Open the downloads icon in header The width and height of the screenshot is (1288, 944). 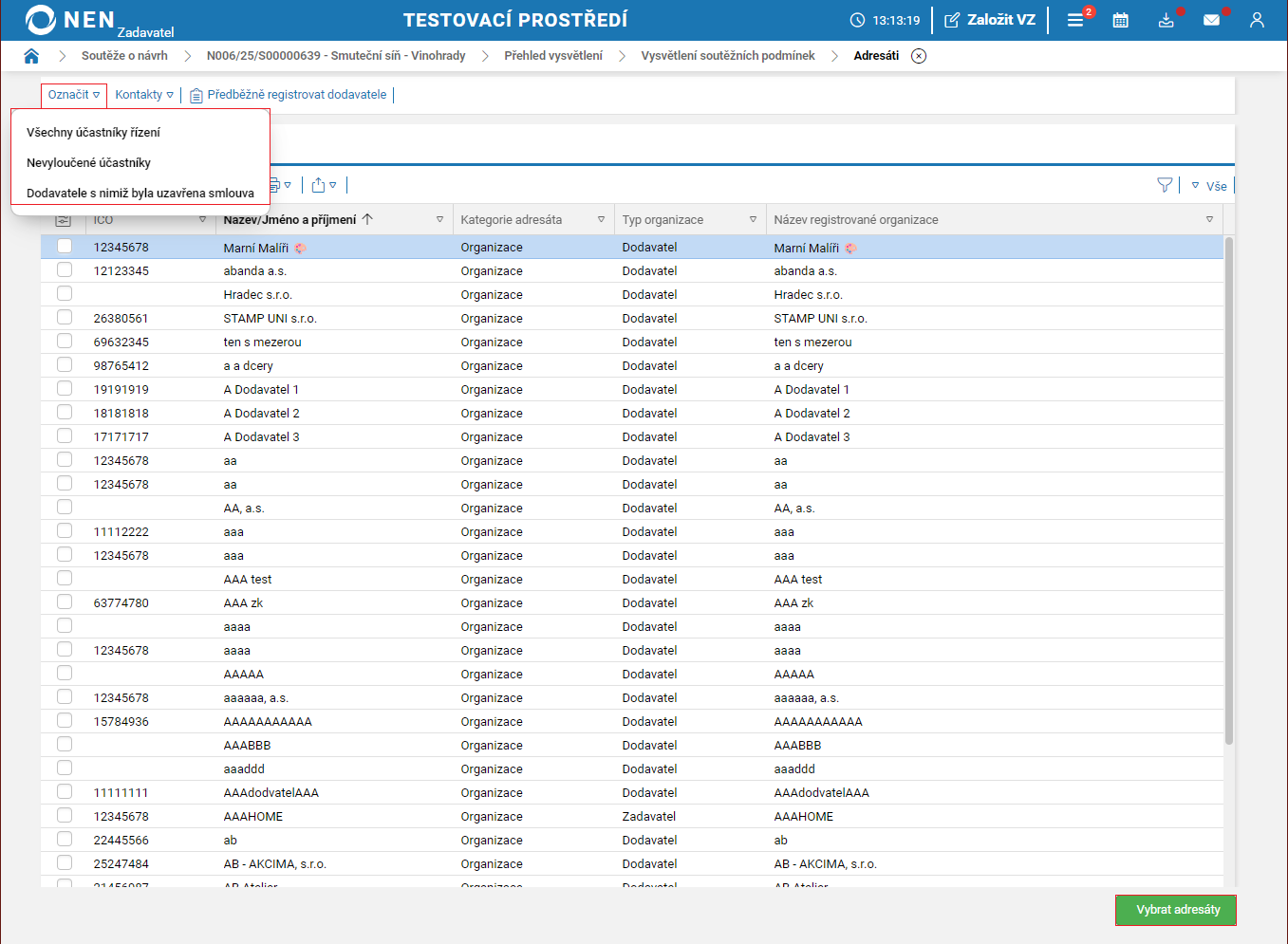[1166, 20]
